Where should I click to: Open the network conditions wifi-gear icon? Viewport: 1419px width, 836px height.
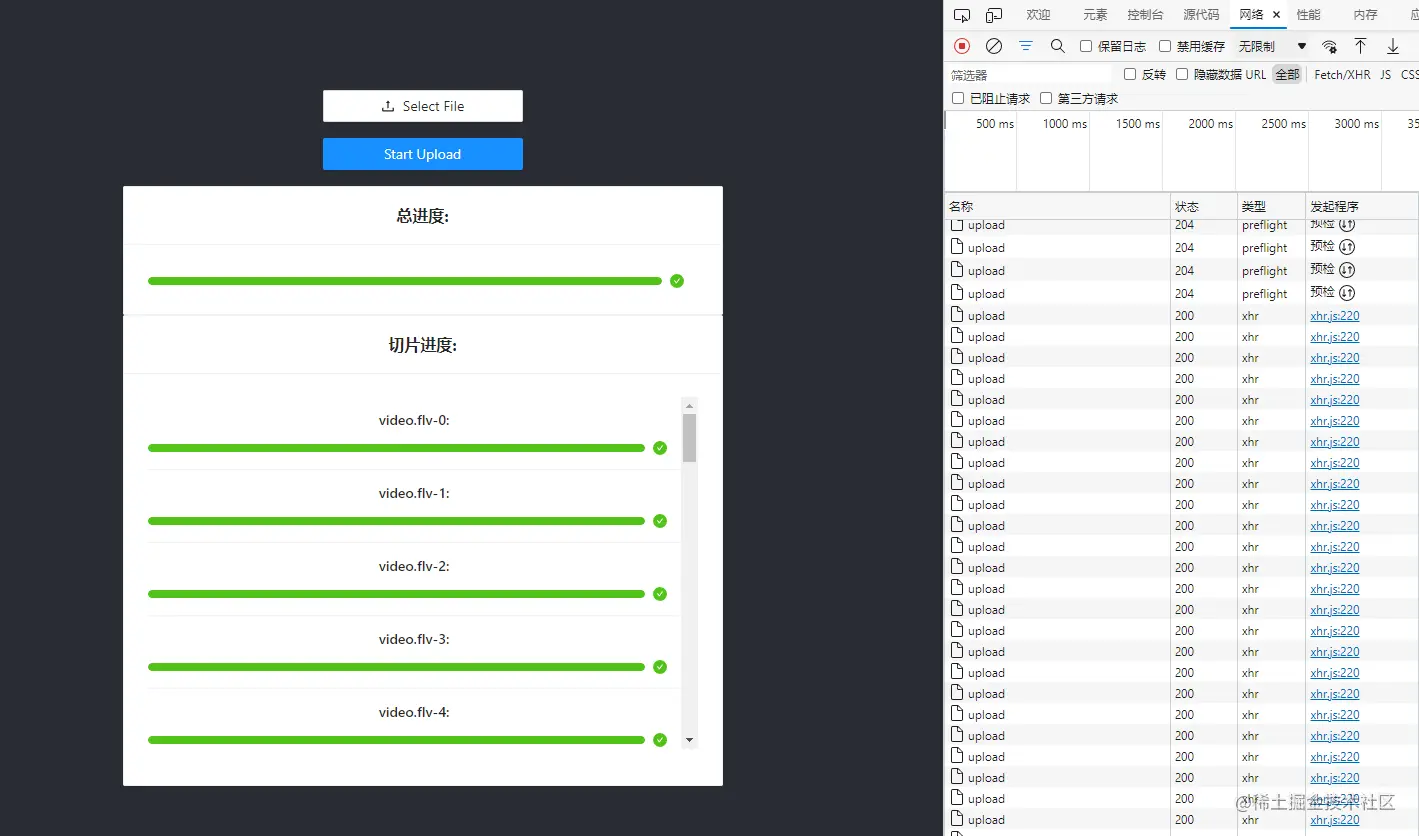(1329, 46)
